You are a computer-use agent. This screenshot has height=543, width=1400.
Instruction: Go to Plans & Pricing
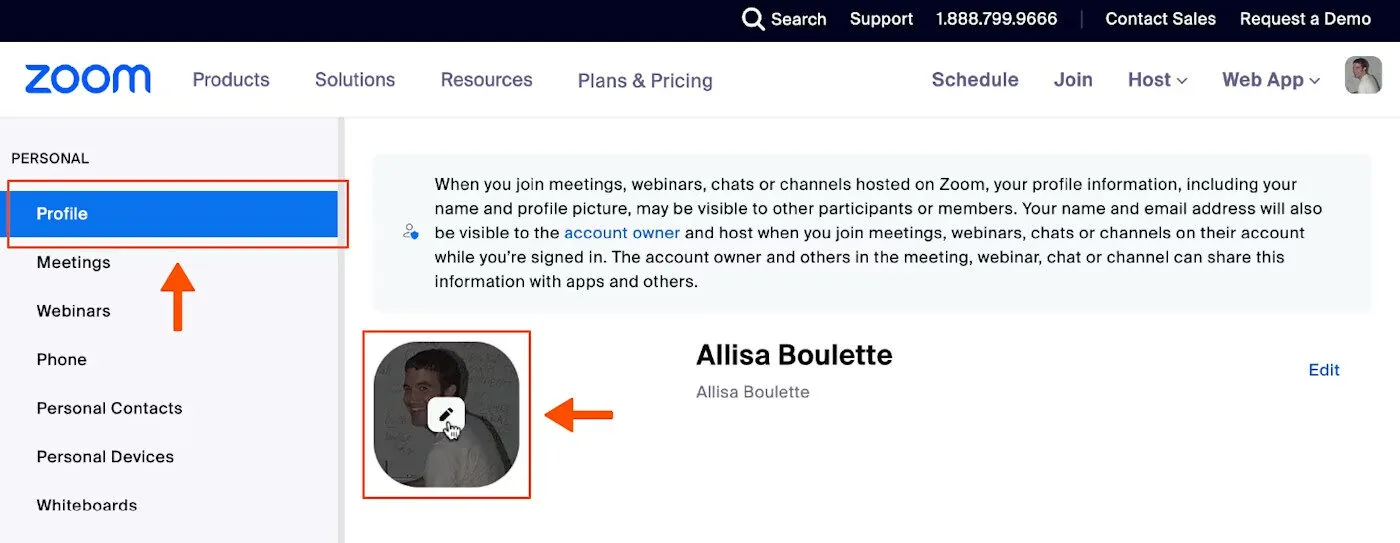tap(645, 81)
